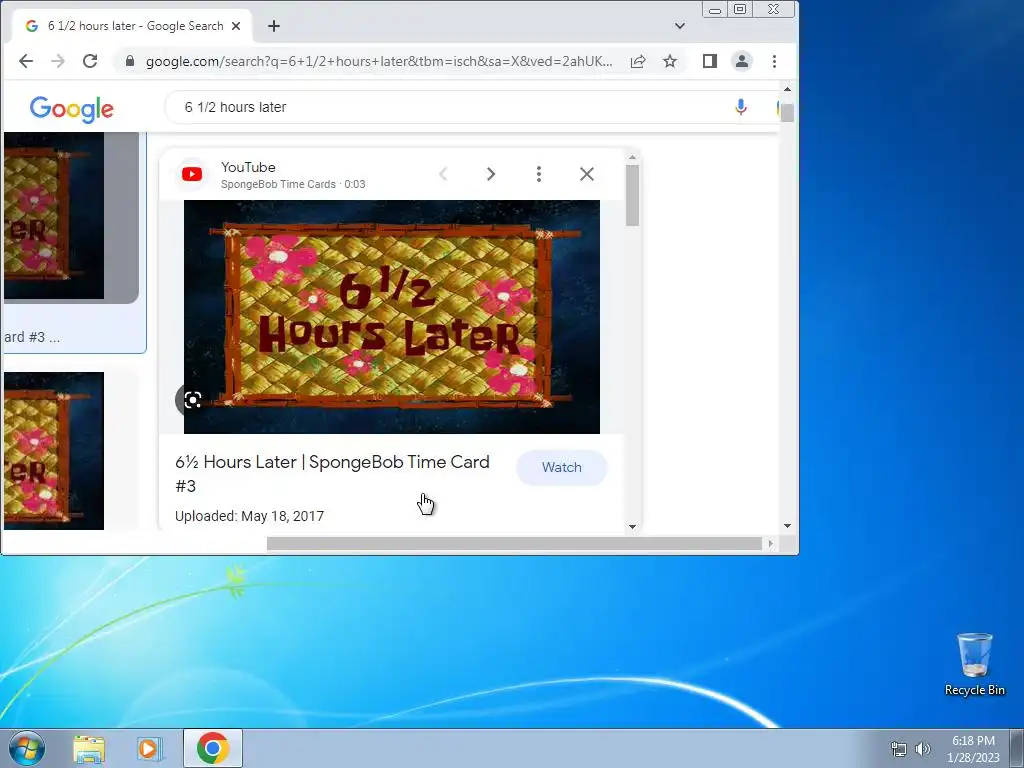Screen dimensions: 1024x768
Task: Click the page vertical scroll down arrow
Action: (x=787, y=526)
